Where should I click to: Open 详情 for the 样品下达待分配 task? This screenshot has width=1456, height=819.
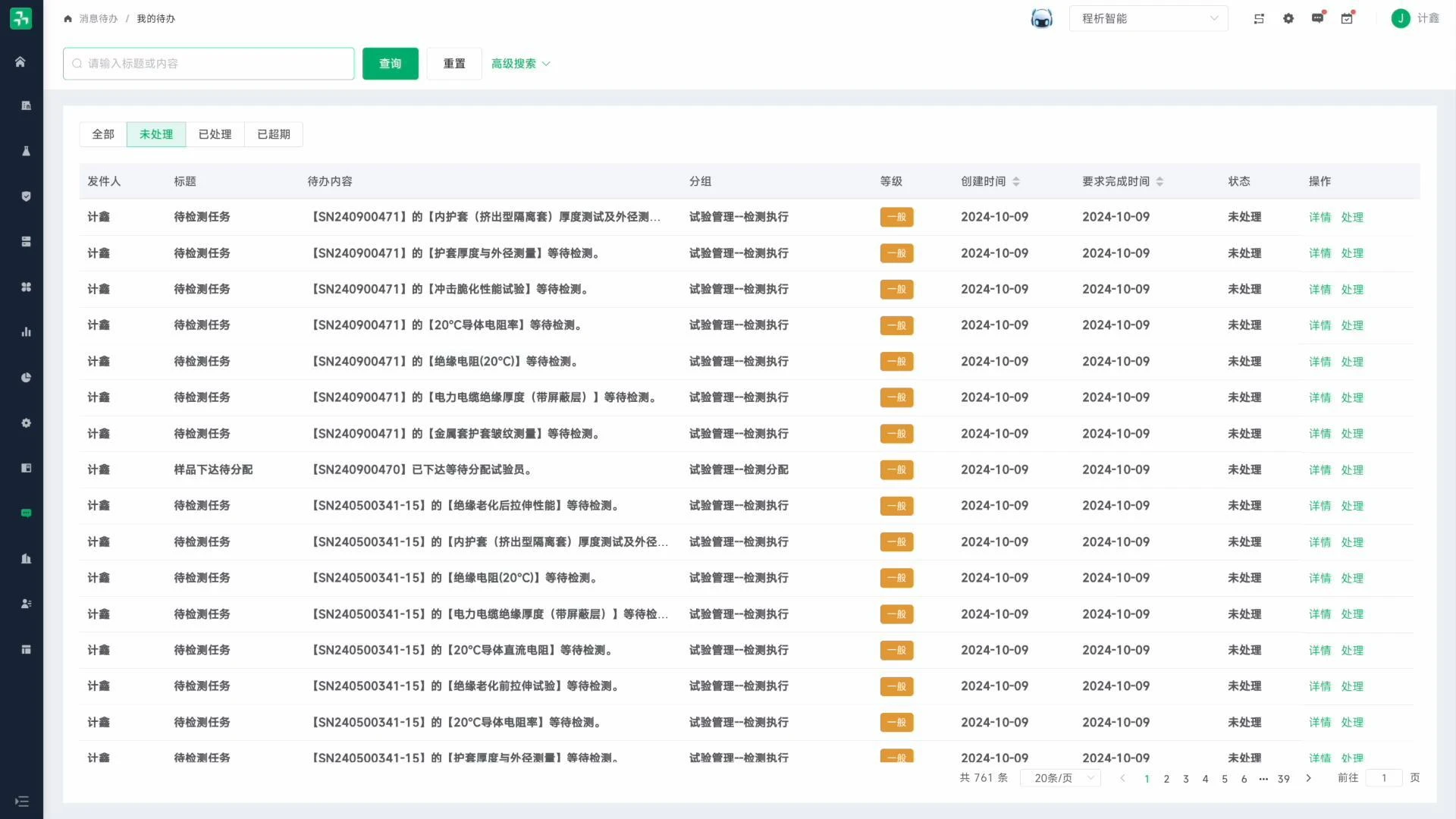coord(1319,469)
